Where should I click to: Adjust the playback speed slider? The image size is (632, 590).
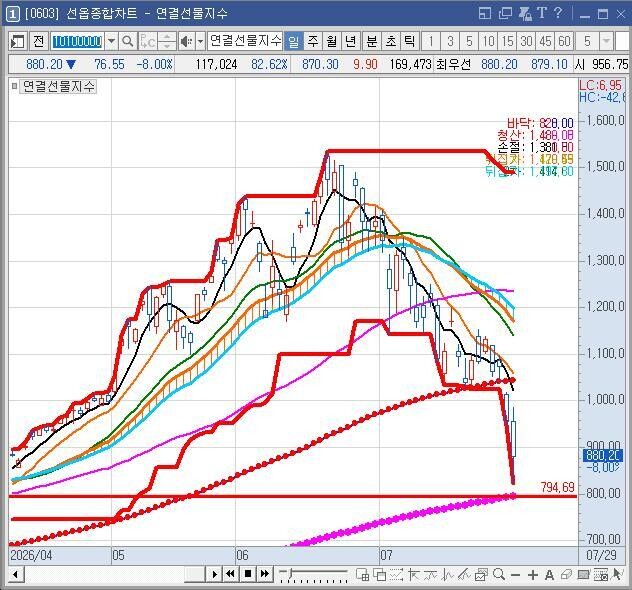313,574
